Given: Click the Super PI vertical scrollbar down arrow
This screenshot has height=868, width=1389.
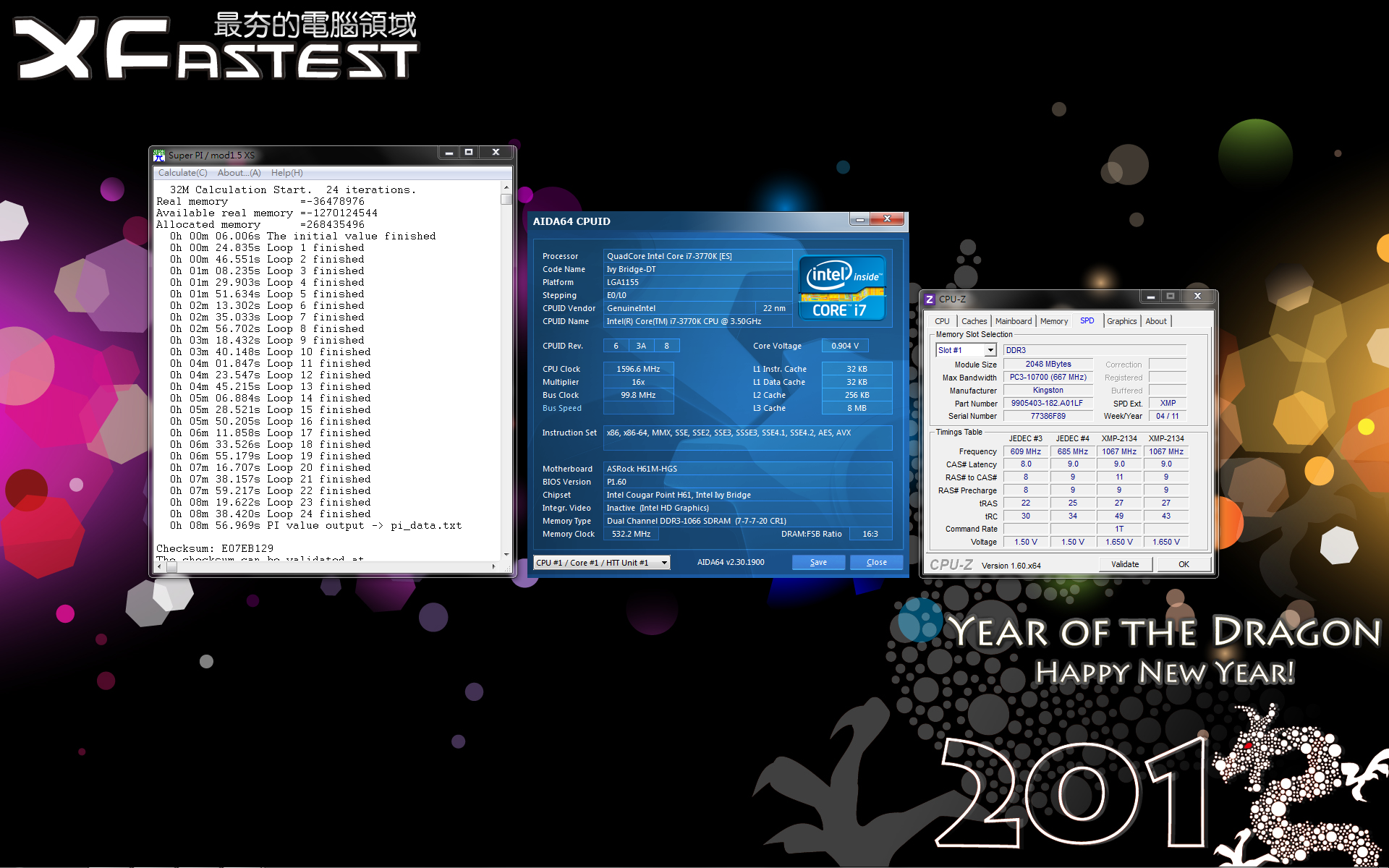Looking at the screenshot, I should 506,555.
